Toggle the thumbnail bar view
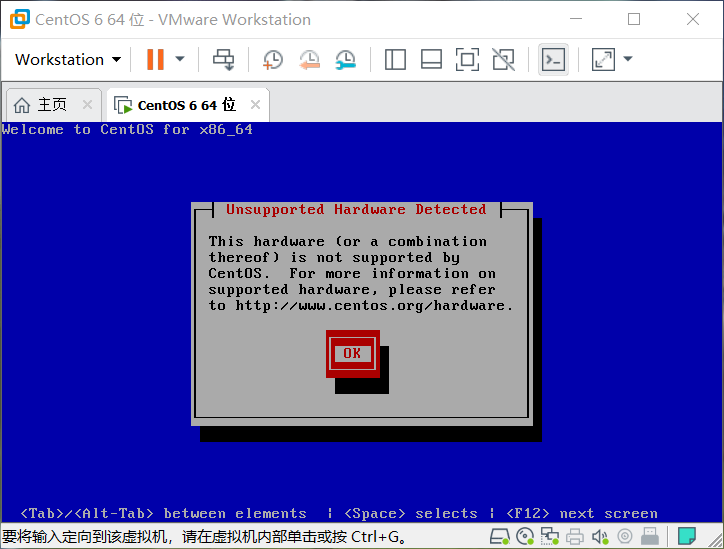Image resolution: width=724 pixels, height=549 pixels. pos(431,60)
